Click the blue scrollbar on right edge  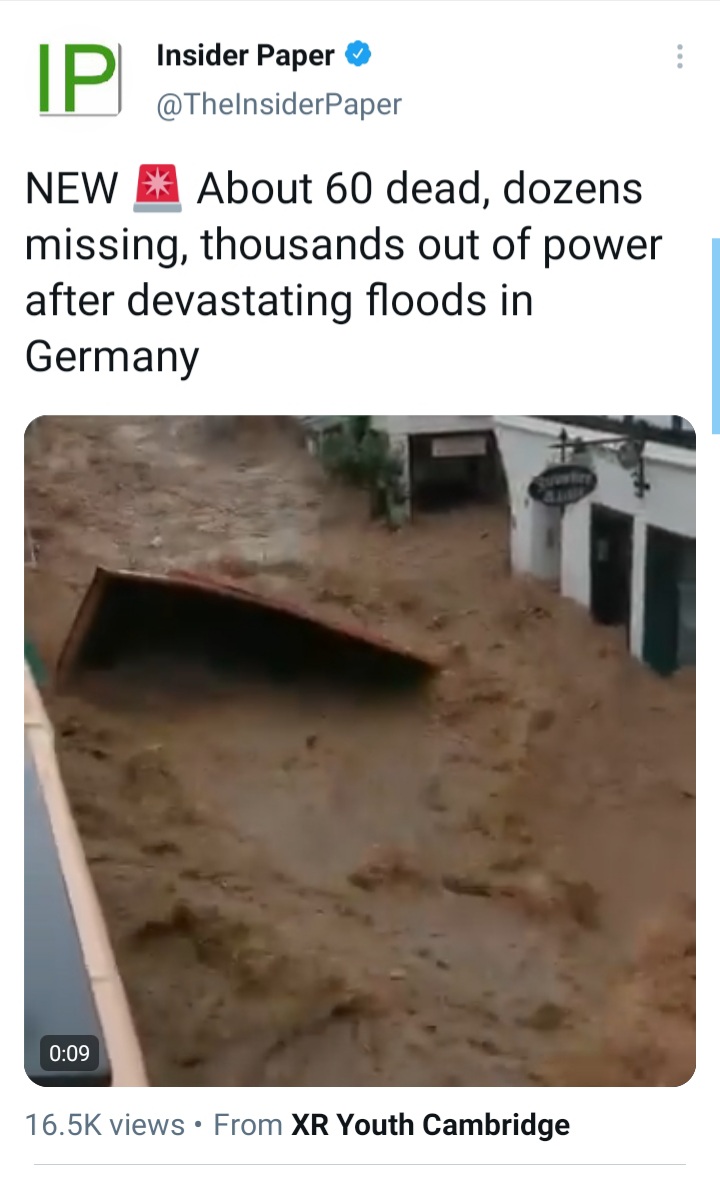715,326
